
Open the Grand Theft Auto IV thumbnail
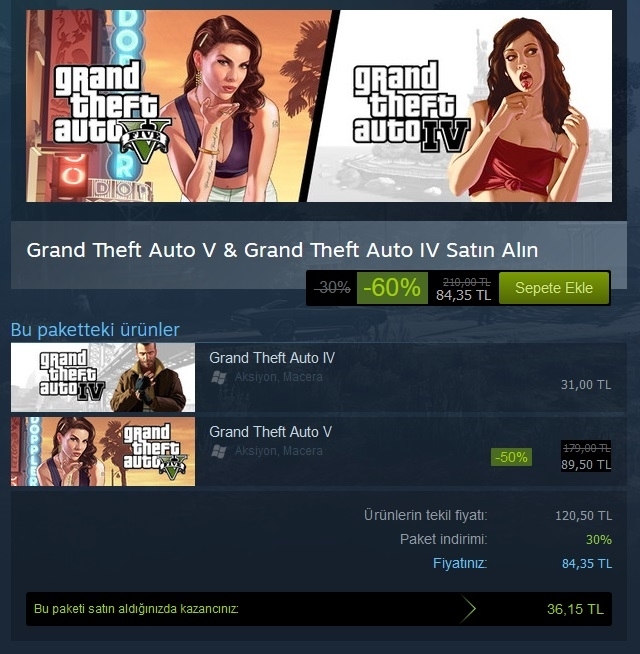point(103,377)
